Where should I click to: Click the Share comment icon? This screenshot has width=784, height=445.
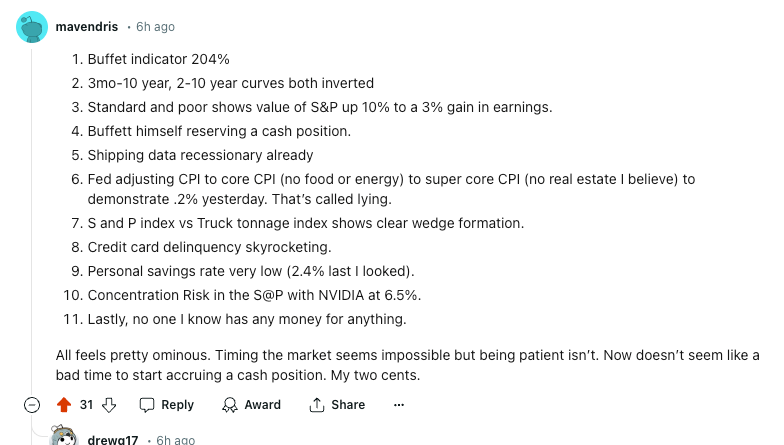coord(318,405)
